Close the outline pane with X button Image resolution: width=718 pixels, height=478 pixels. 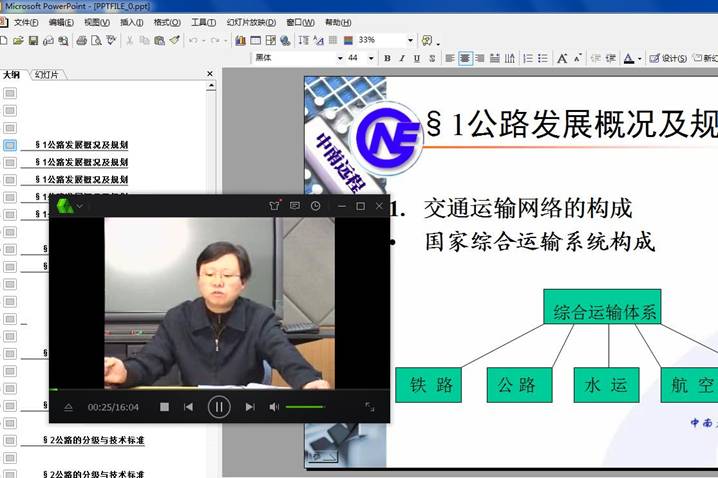(x=210, y=74)
